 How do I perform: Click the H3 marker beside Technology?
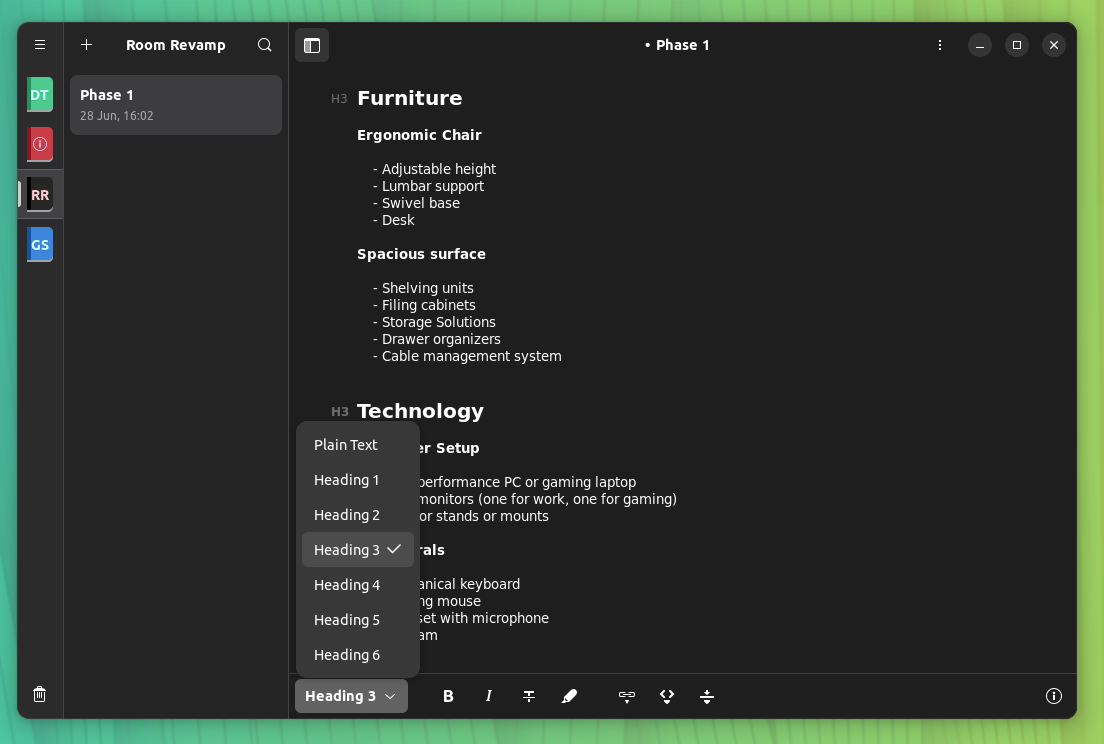(x=339, y=412)
